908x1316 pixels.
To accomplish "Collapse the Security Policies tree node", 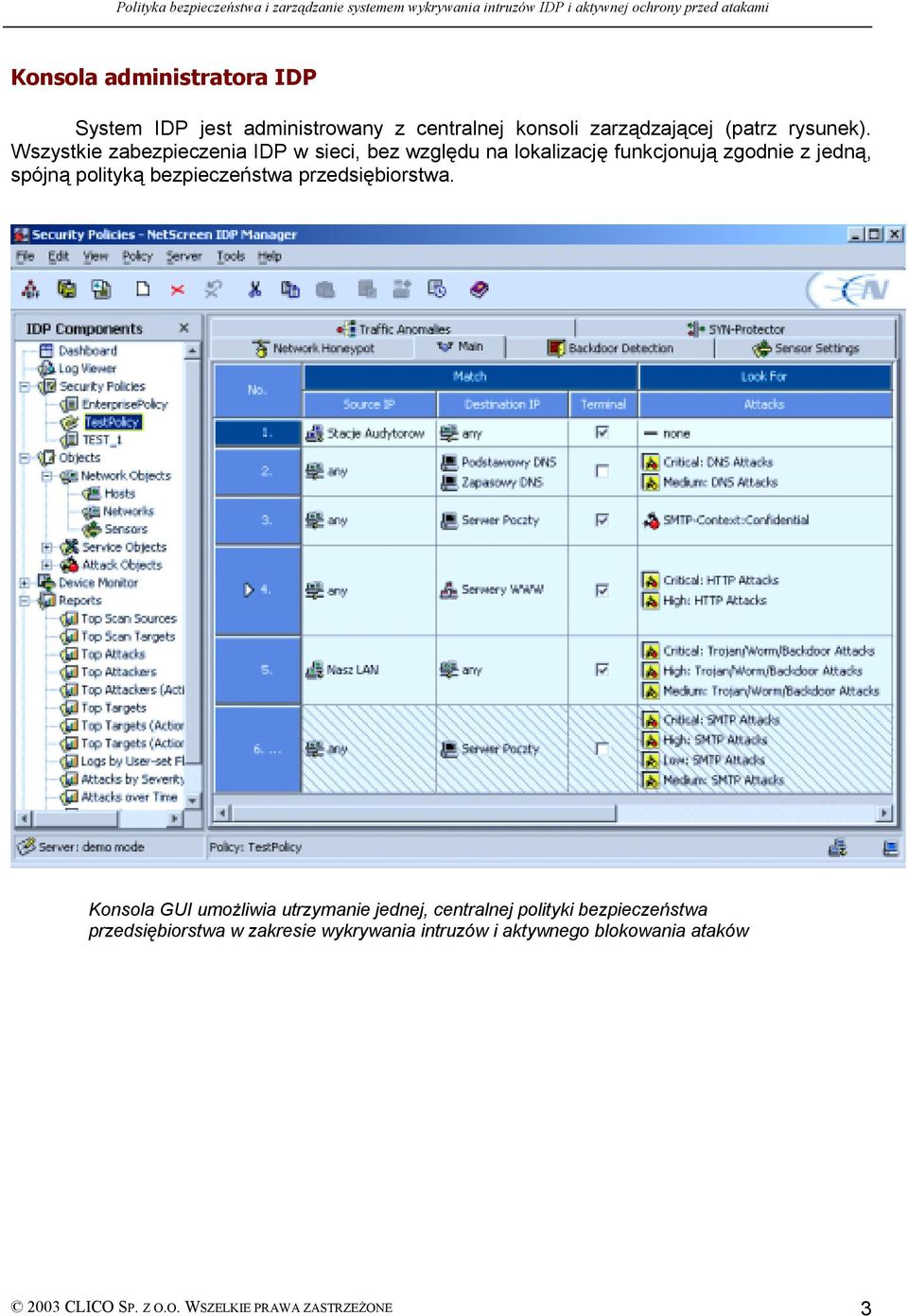I will click(25, 387).
